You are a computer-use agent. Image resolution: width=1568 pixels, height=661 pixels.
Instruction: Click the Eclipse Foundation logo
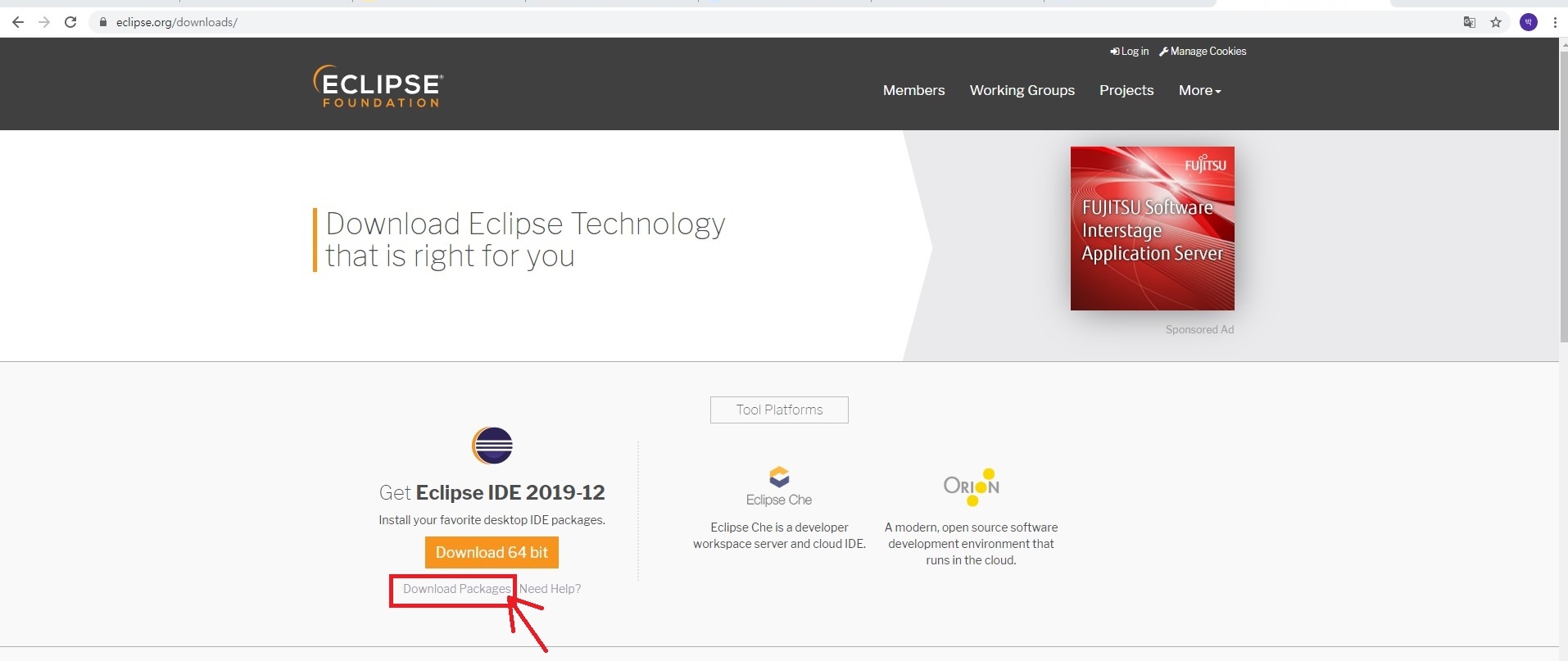point(378,86)
